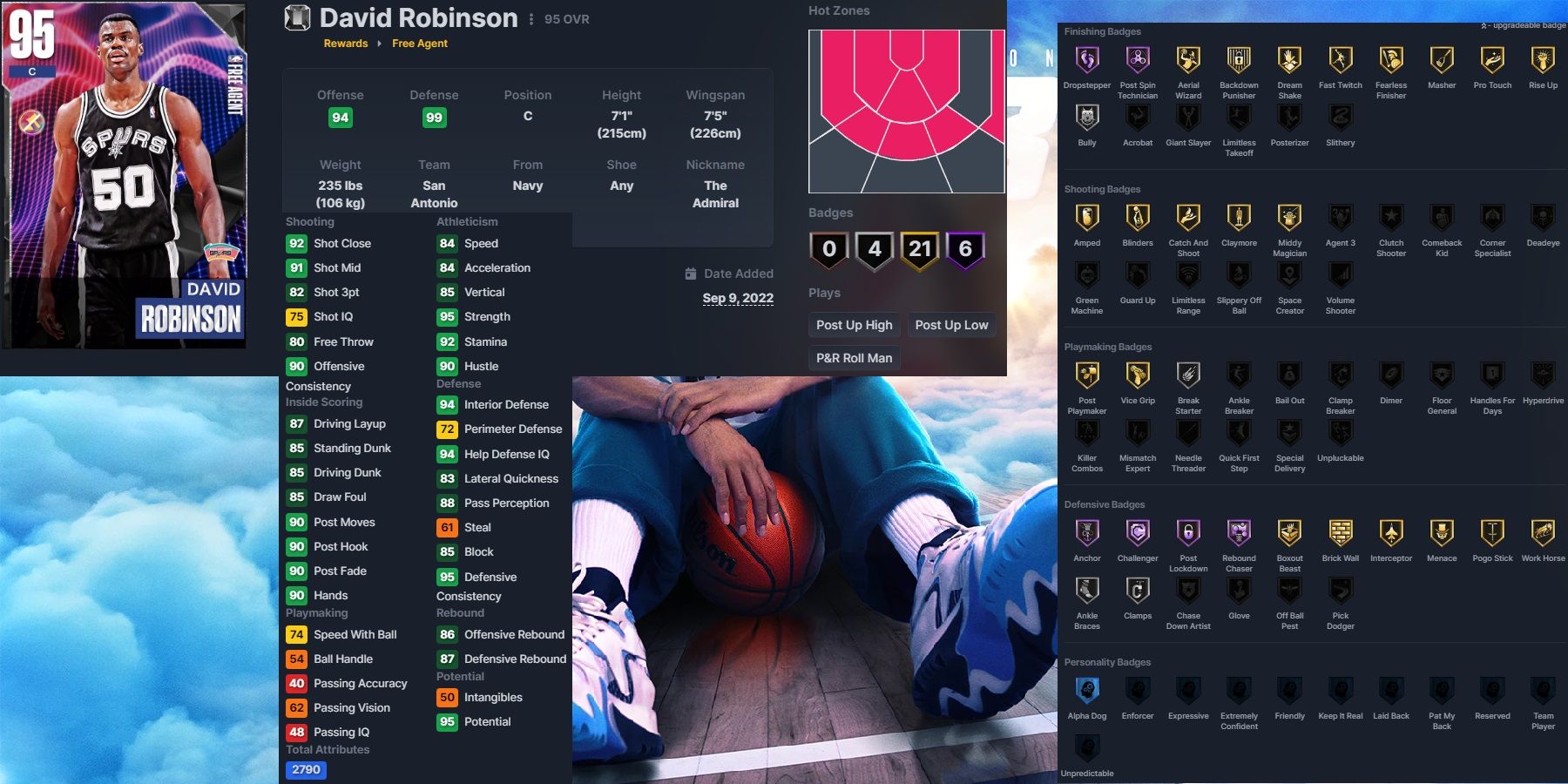
Task: Click the Work Horse badge icon
Action: tap(1543, 533)
